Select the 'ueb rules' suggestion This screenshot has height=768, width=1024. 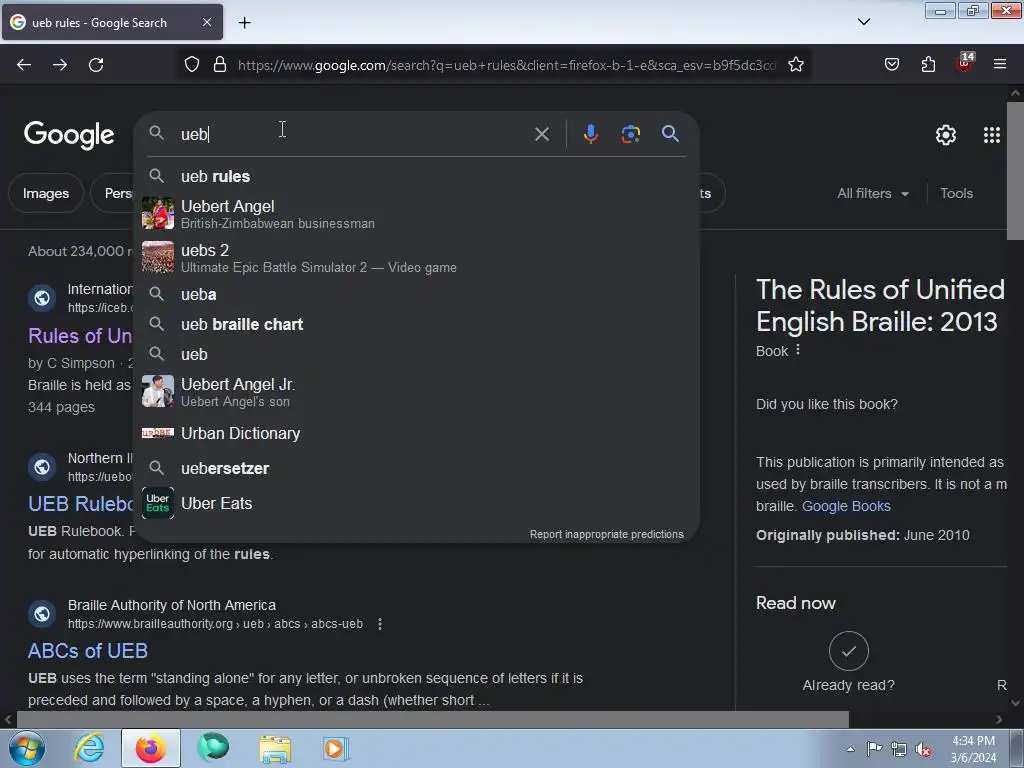pos(416,176)
